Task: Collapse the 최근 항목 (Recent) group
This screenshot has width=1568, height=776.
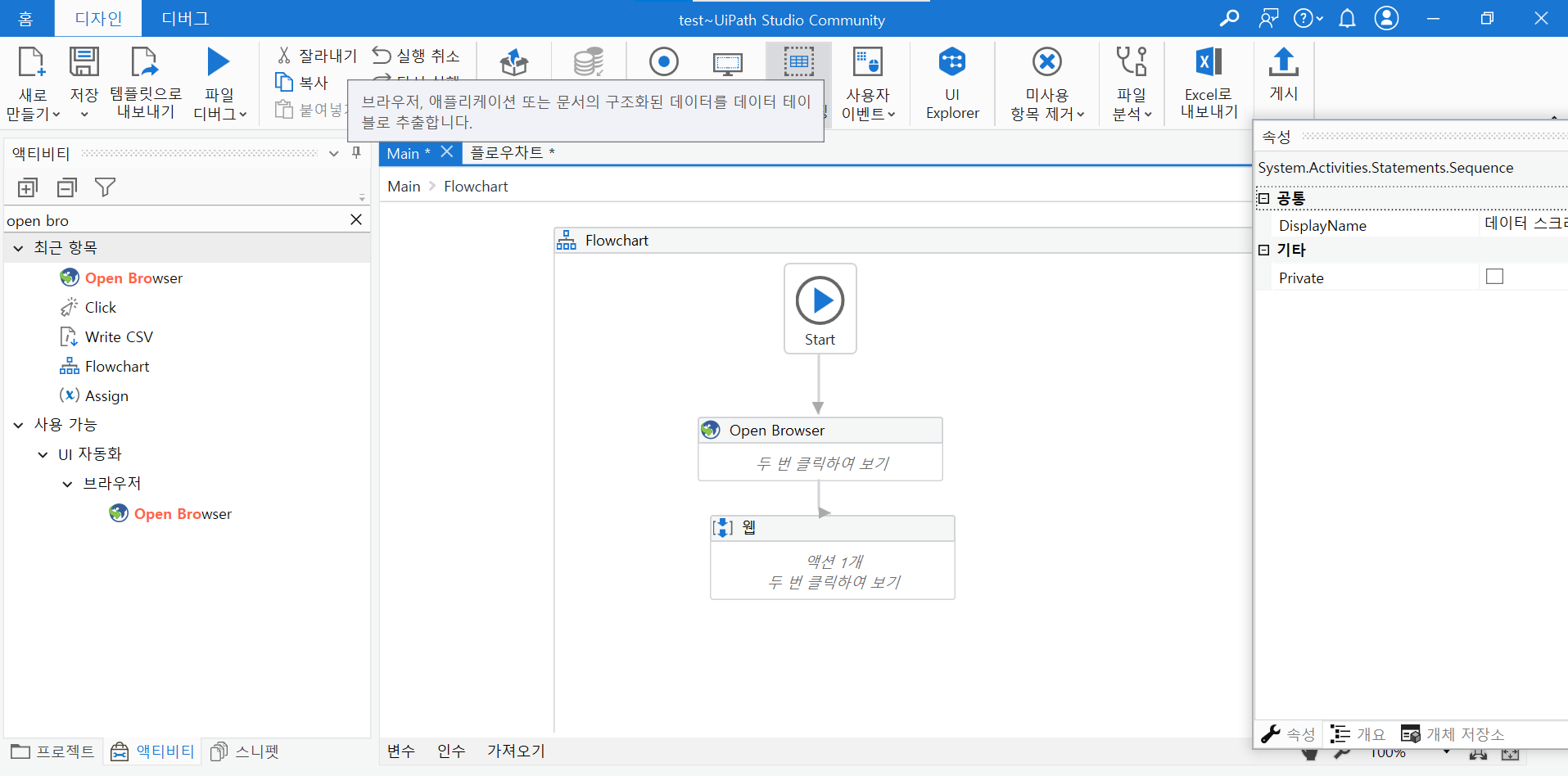Action: tap(18, 247)
